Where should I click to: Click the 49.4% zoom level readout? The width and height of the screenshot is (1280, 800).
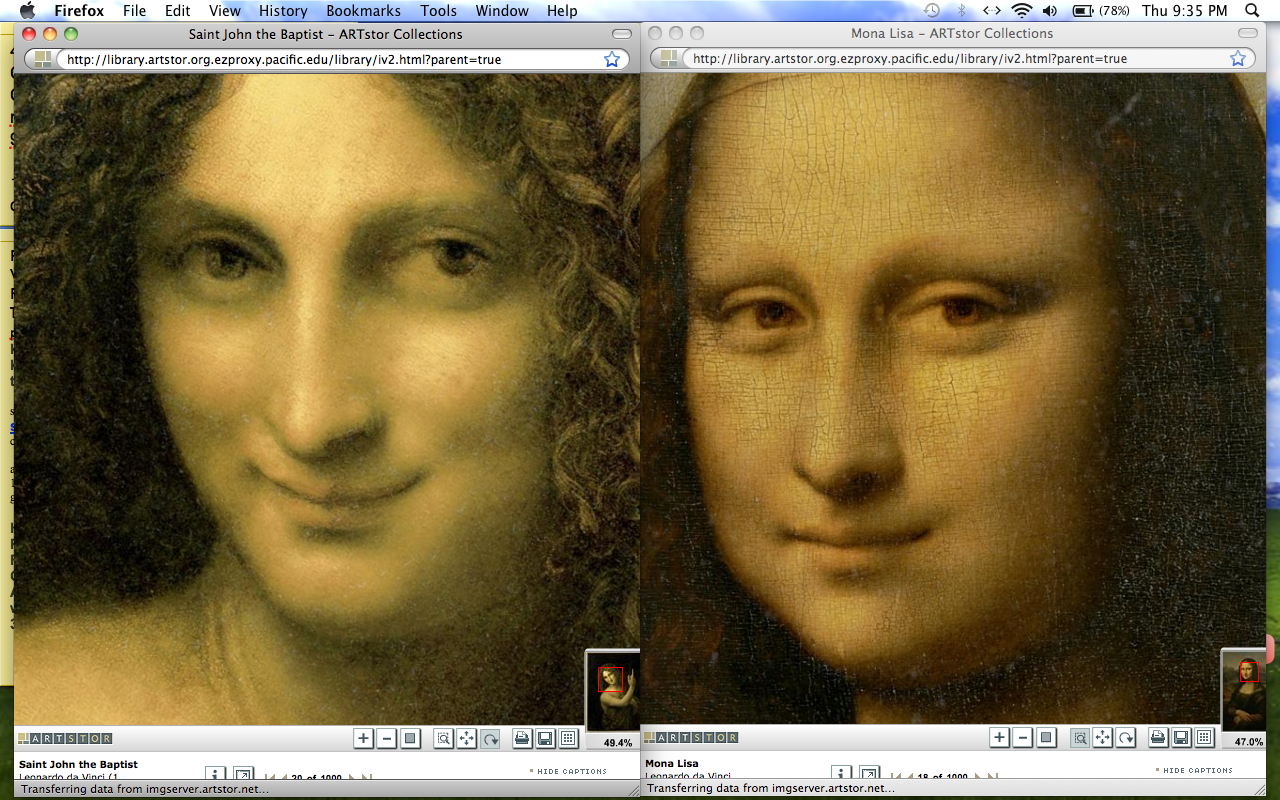[618, 743]
